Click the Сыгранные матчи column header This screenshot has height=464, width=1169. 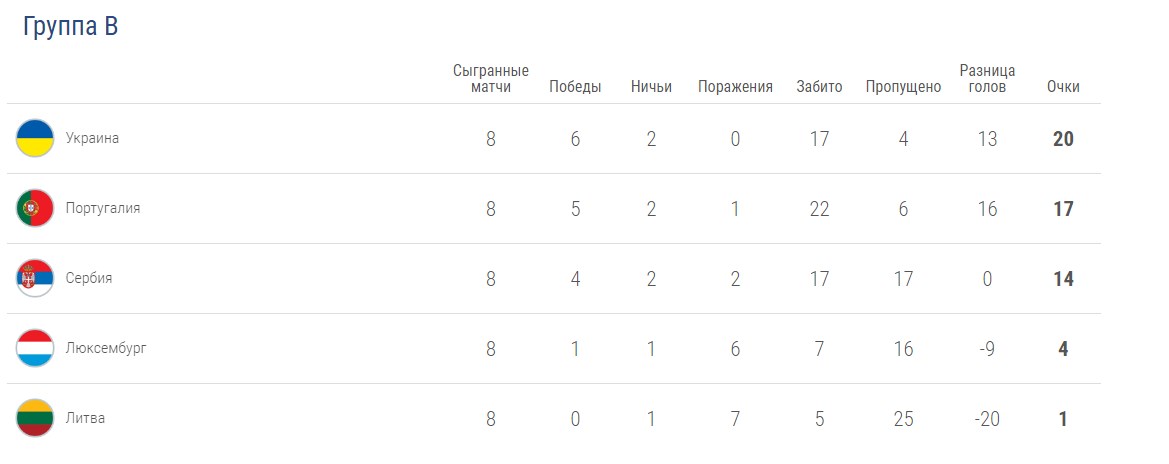[490, 78]
